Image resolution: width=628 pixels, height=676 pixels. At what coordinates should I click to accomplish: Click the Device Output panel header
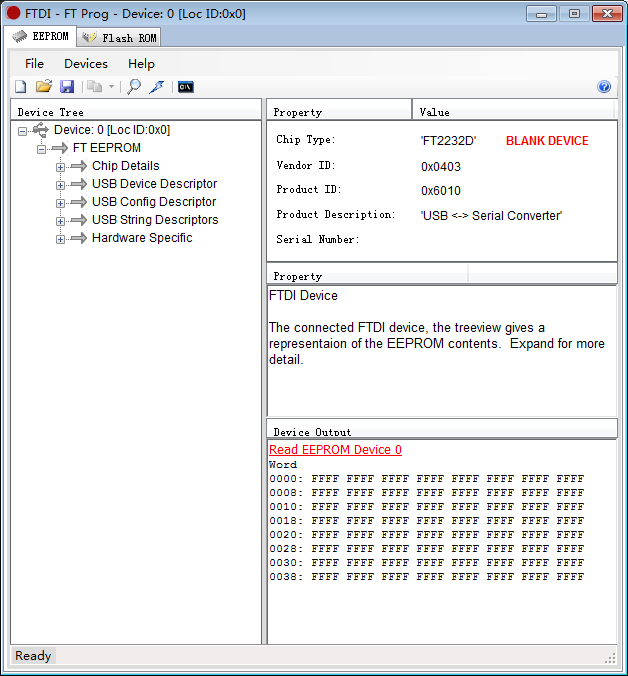point(442,431)
